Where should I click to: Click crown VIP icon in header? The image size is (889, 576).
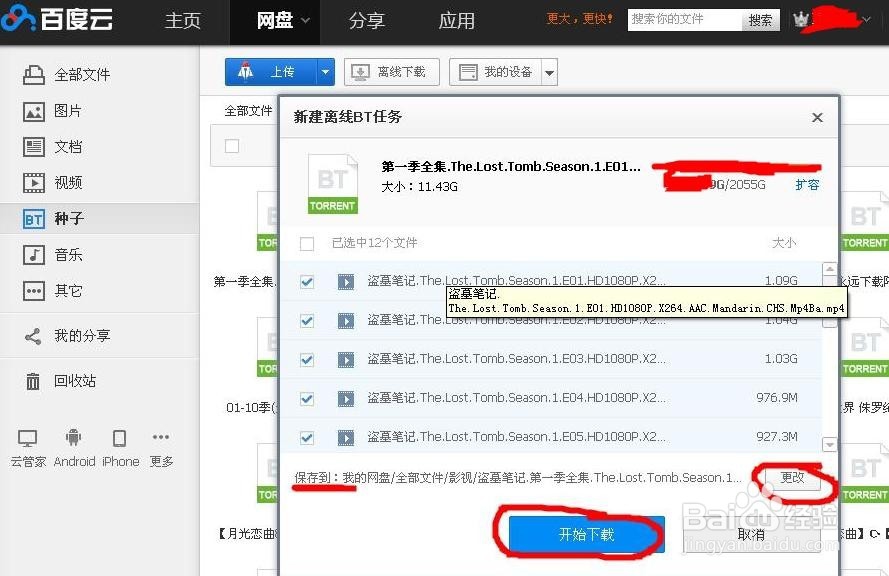(x=801, y=20)
